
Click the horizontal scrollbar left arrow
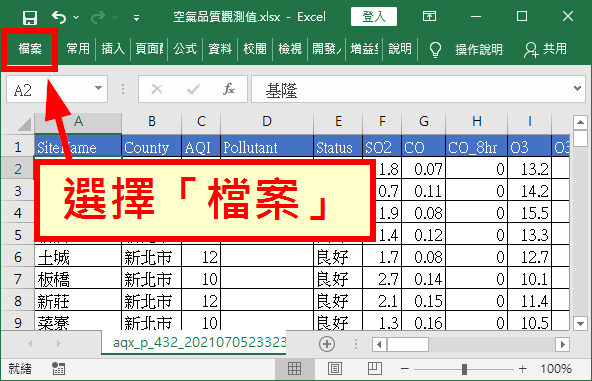(x=379, y=344)
